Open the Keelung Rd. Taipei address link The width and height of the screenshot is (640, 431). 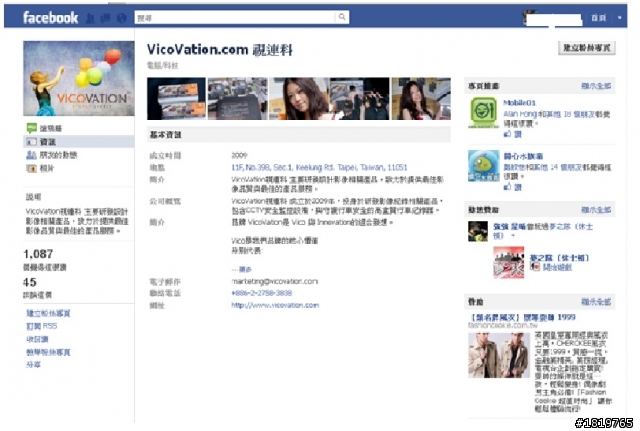click(x=319, y=167)
